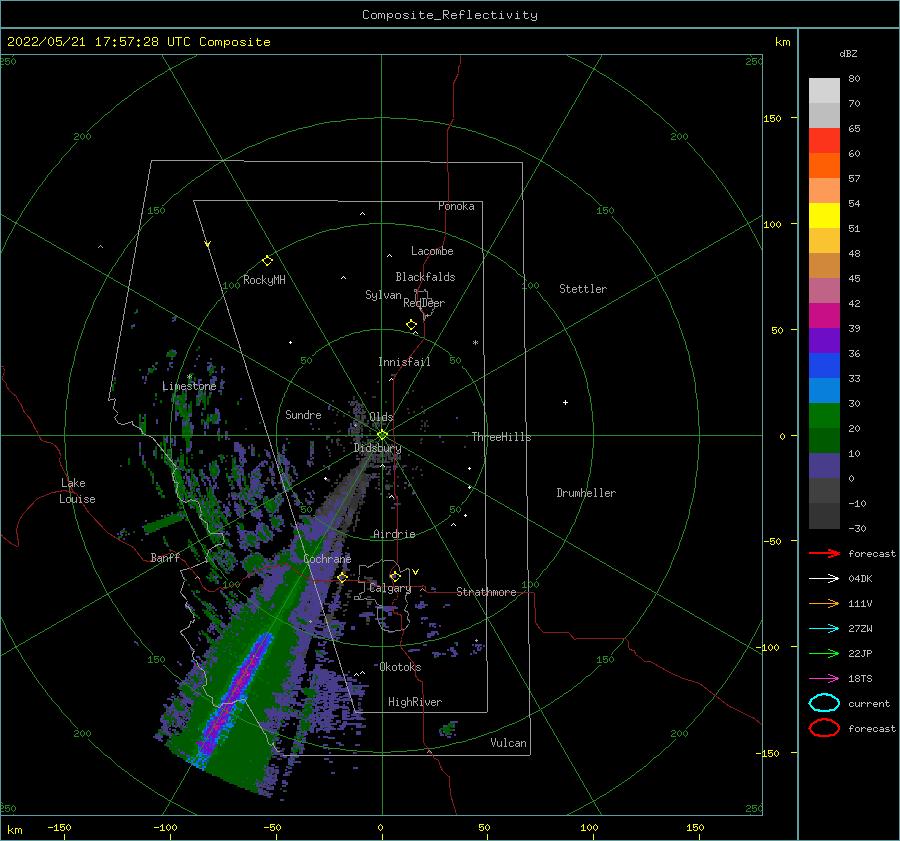The width and height of the screenshot is (900, 841).
Task: Click the timestamp 2022/05/21 17:57:28 UTC Composite
Action: (138, 42)
